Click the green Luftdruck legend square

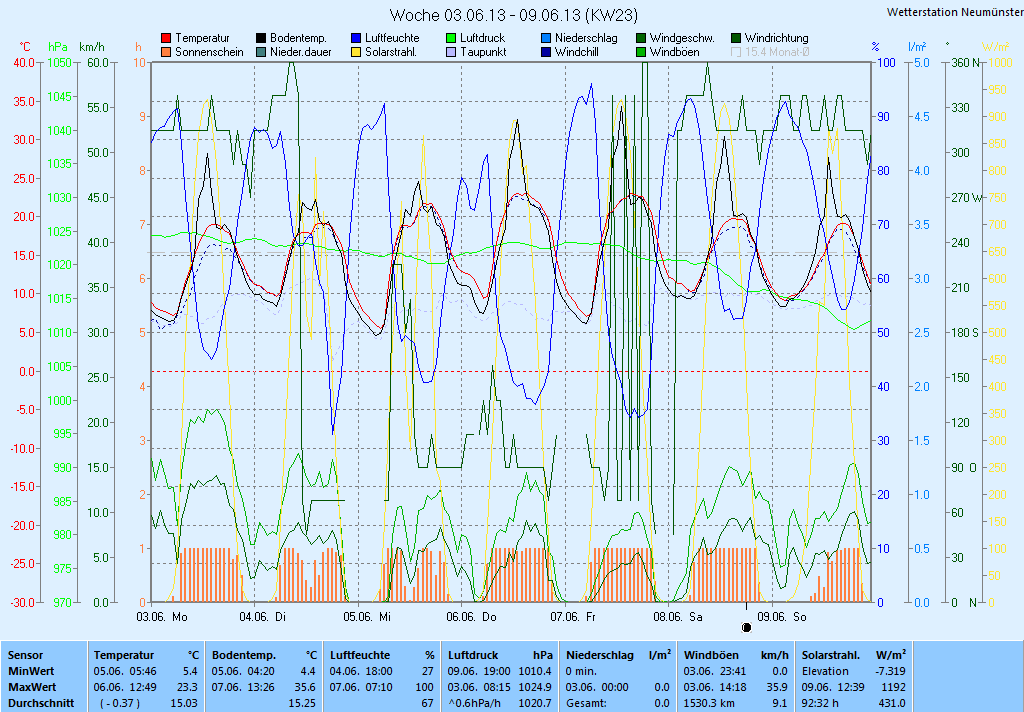[x=451, y=38]
